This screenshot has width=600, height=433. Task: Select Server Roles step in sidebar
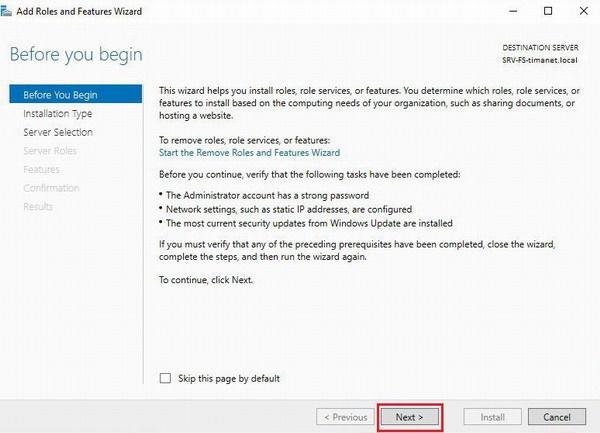point(50,151)
